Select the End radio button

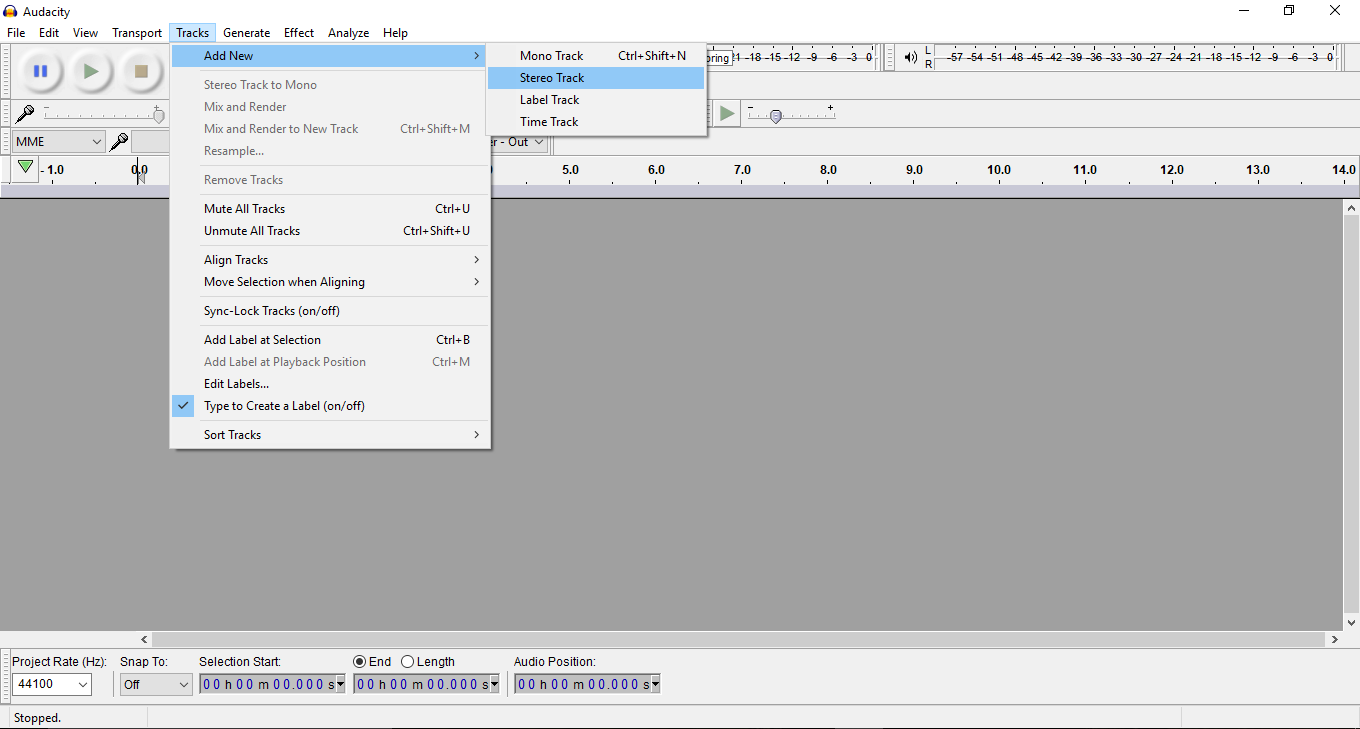click(x=360, y=662)
